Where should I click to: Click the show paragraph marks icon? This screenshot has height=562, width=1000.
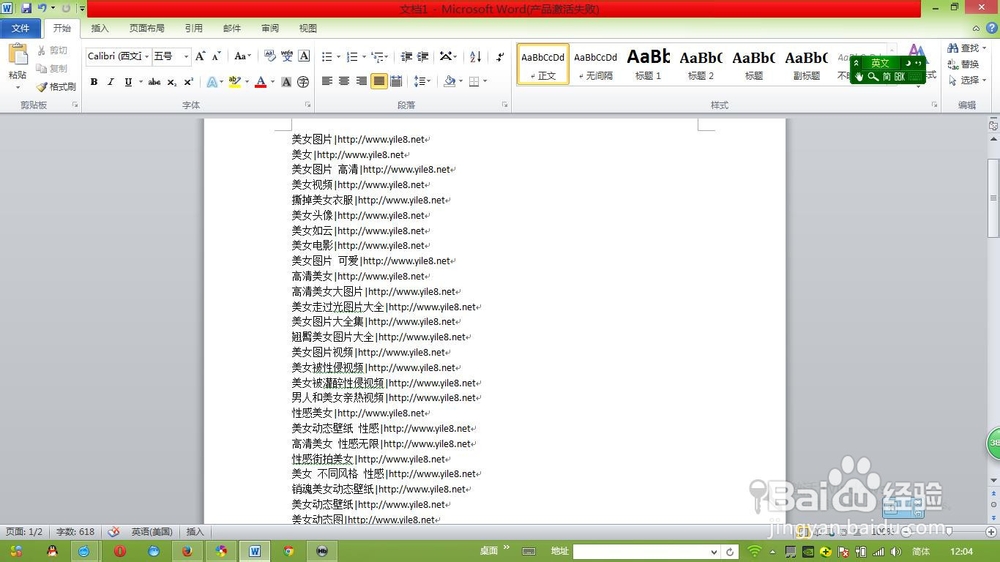coord(500,57)
